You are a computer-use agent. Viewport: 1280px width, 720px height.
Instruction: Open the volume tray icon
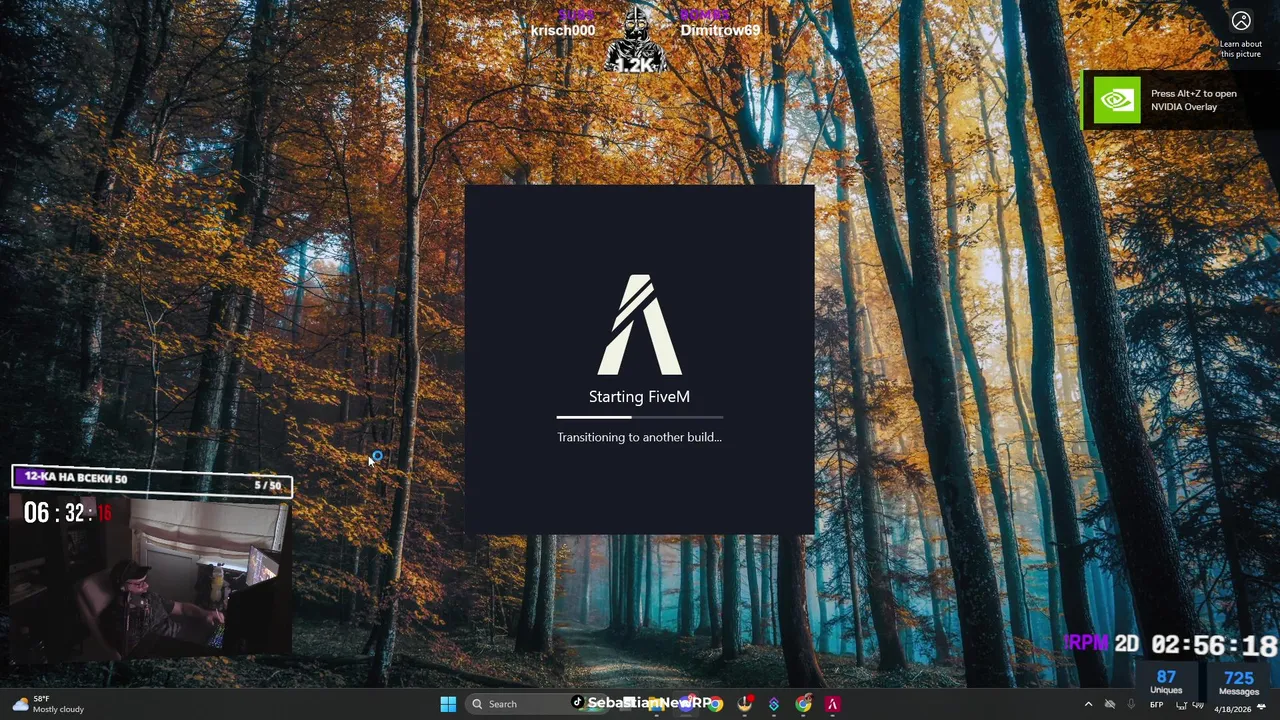1198,704
